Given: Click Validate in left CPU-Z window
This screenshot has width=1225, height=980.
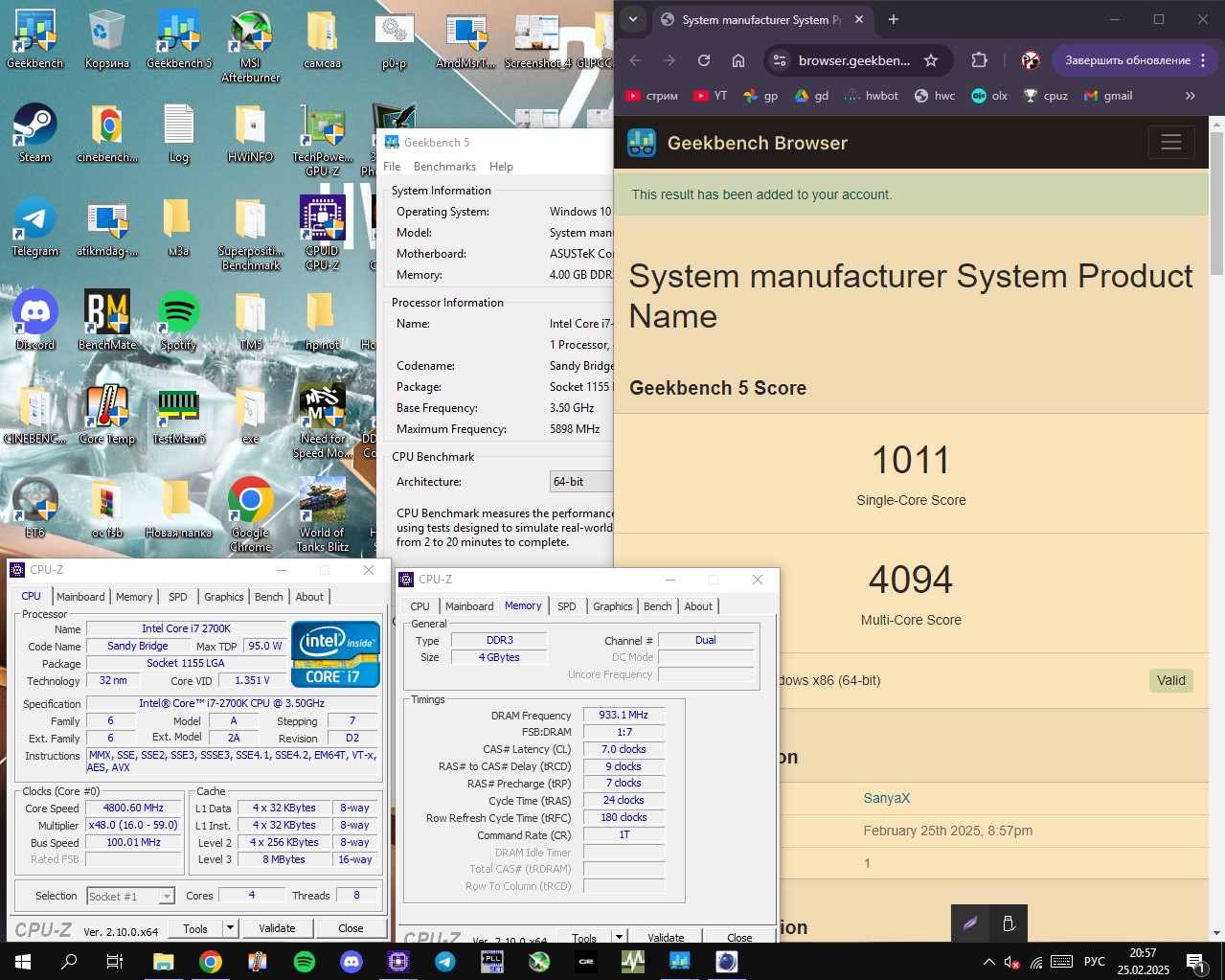Looking at the screenshot, I should coord(277,928).
